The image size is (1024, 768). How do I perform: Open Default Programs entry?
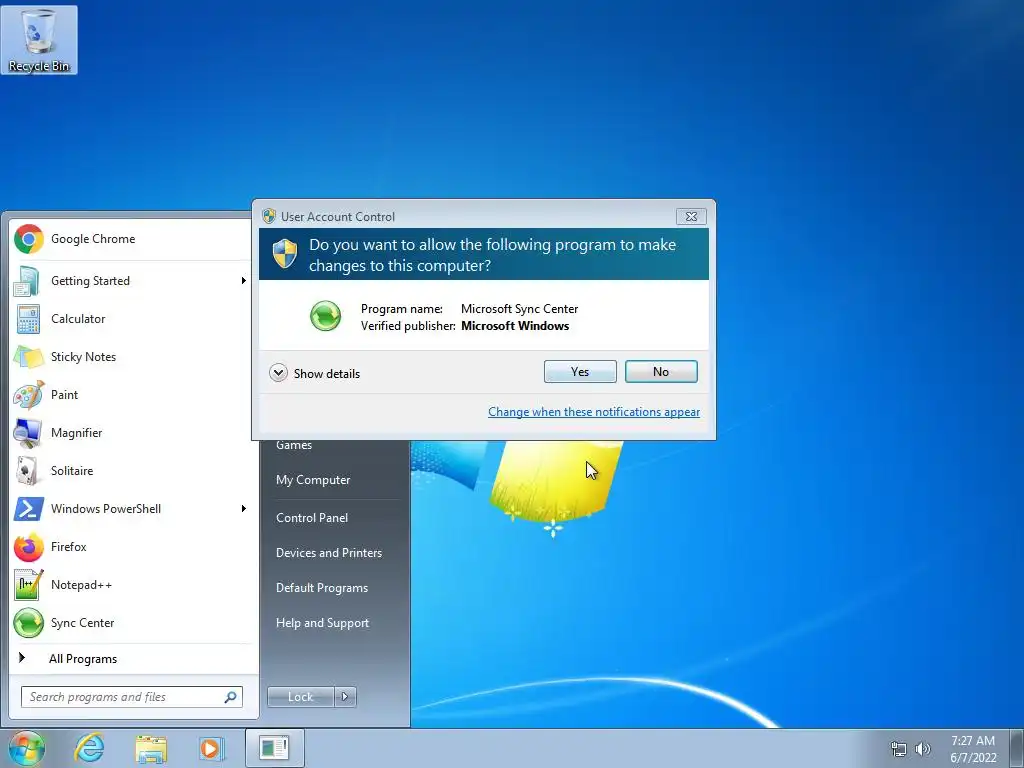321,588
